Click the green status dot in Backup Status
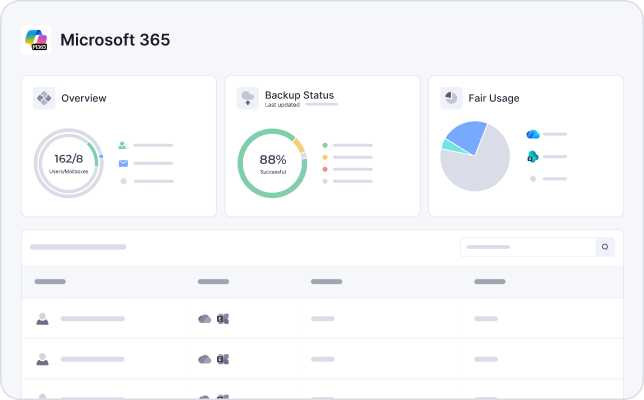 pos(325,145)
